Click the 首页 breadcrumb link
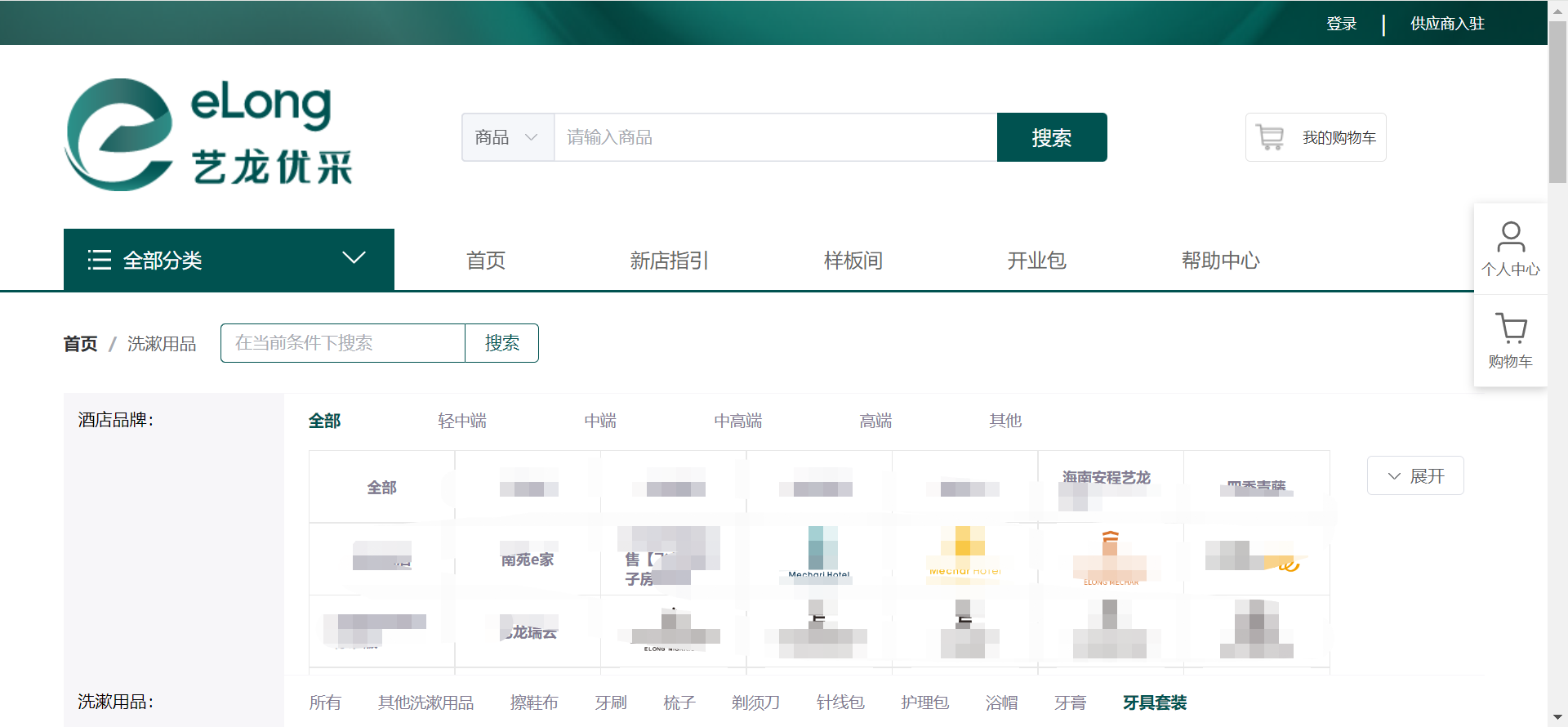 click(81, 344)
